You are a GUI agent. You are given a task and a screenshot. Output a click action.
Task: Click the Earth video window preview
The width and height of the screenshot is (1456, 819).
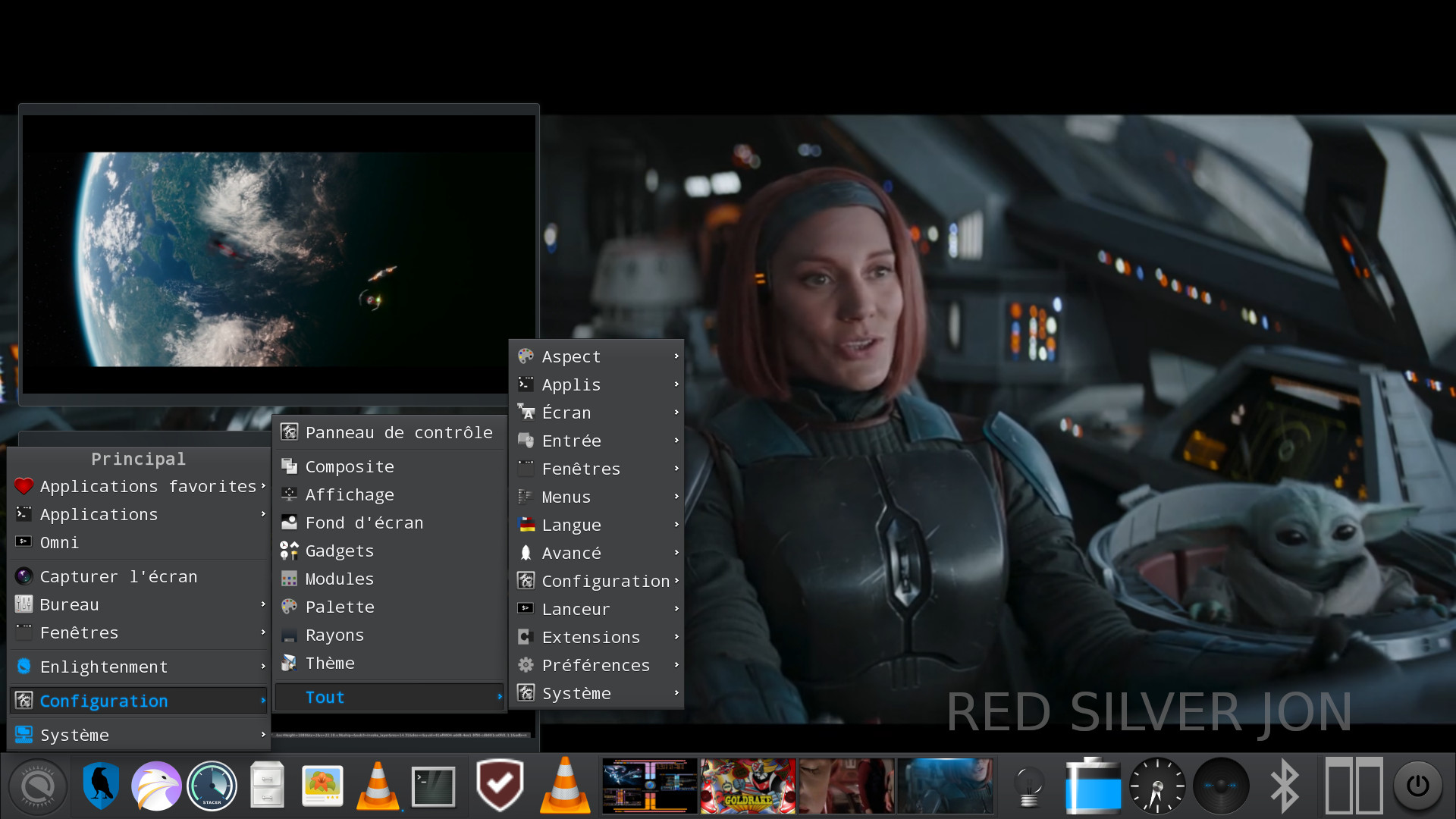[x=279, y=254]
